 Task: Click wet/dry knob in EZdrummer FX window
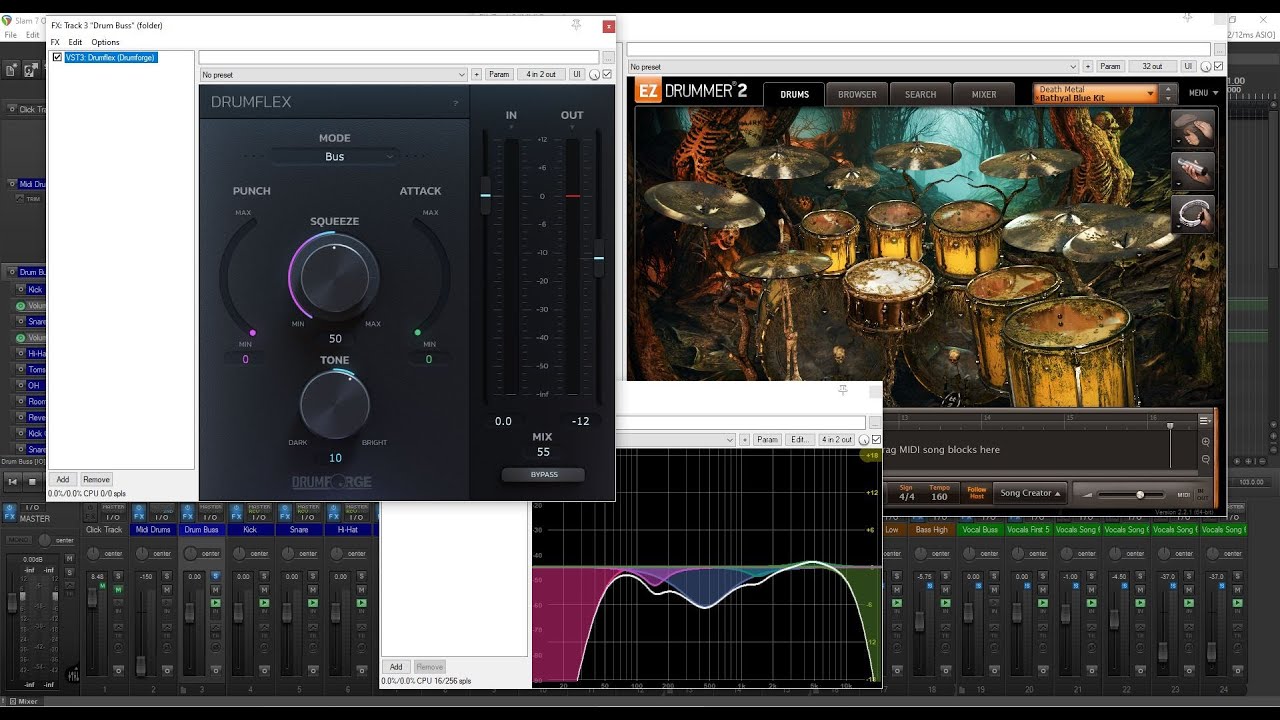point(1206,67)
